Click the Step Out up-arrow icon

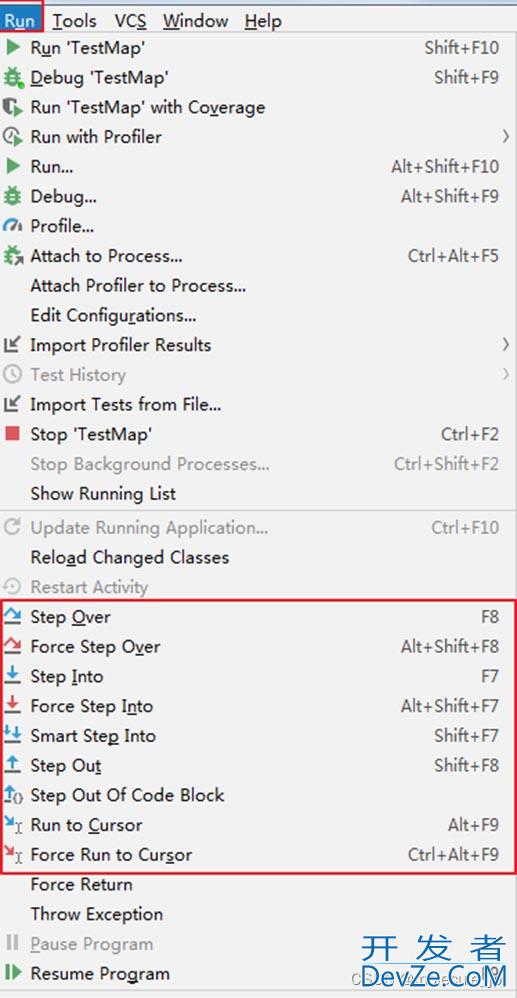coord(13,765)
